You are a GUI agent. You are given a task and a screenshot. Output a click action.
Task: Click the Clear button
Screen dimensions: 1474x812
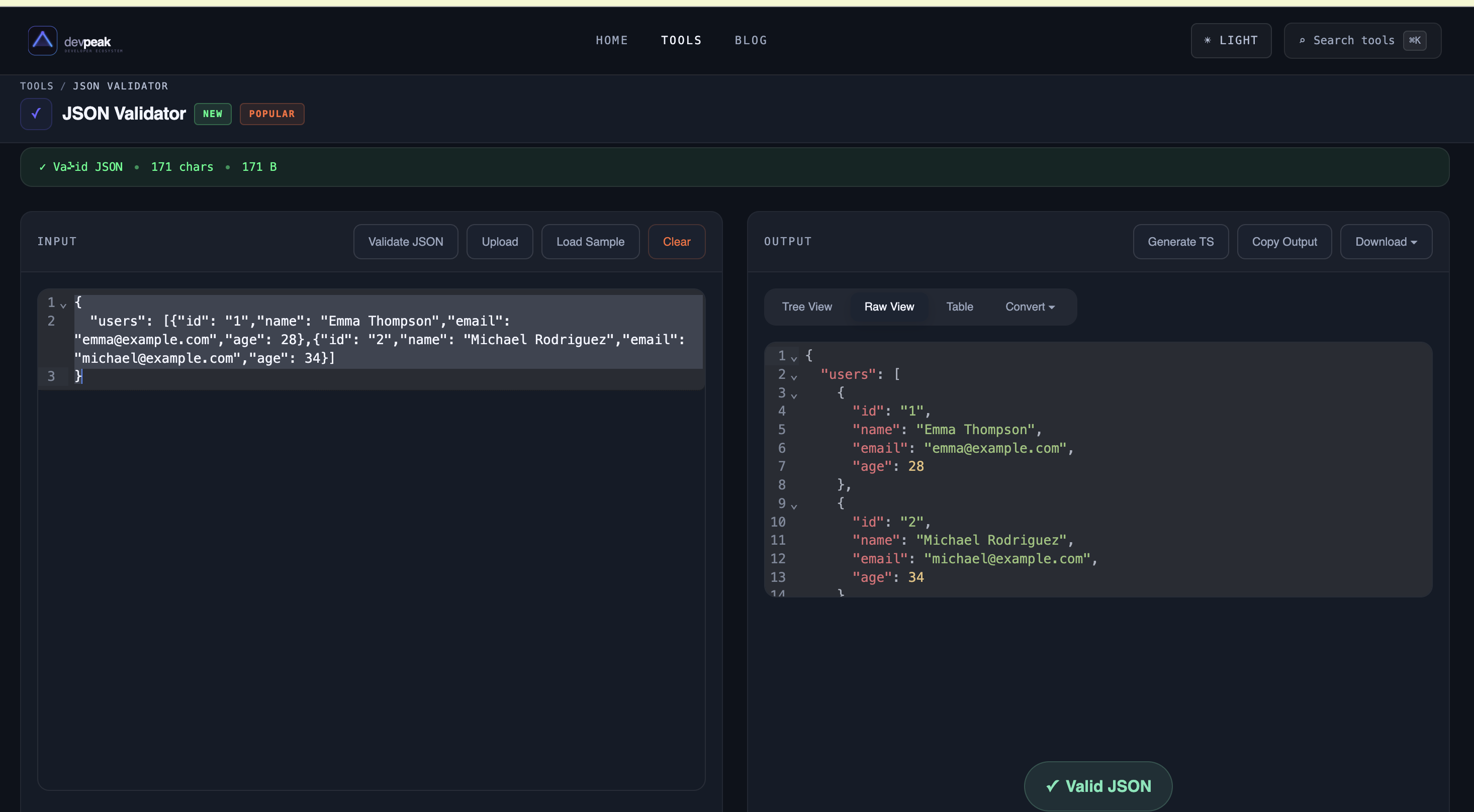click(676, 242)
